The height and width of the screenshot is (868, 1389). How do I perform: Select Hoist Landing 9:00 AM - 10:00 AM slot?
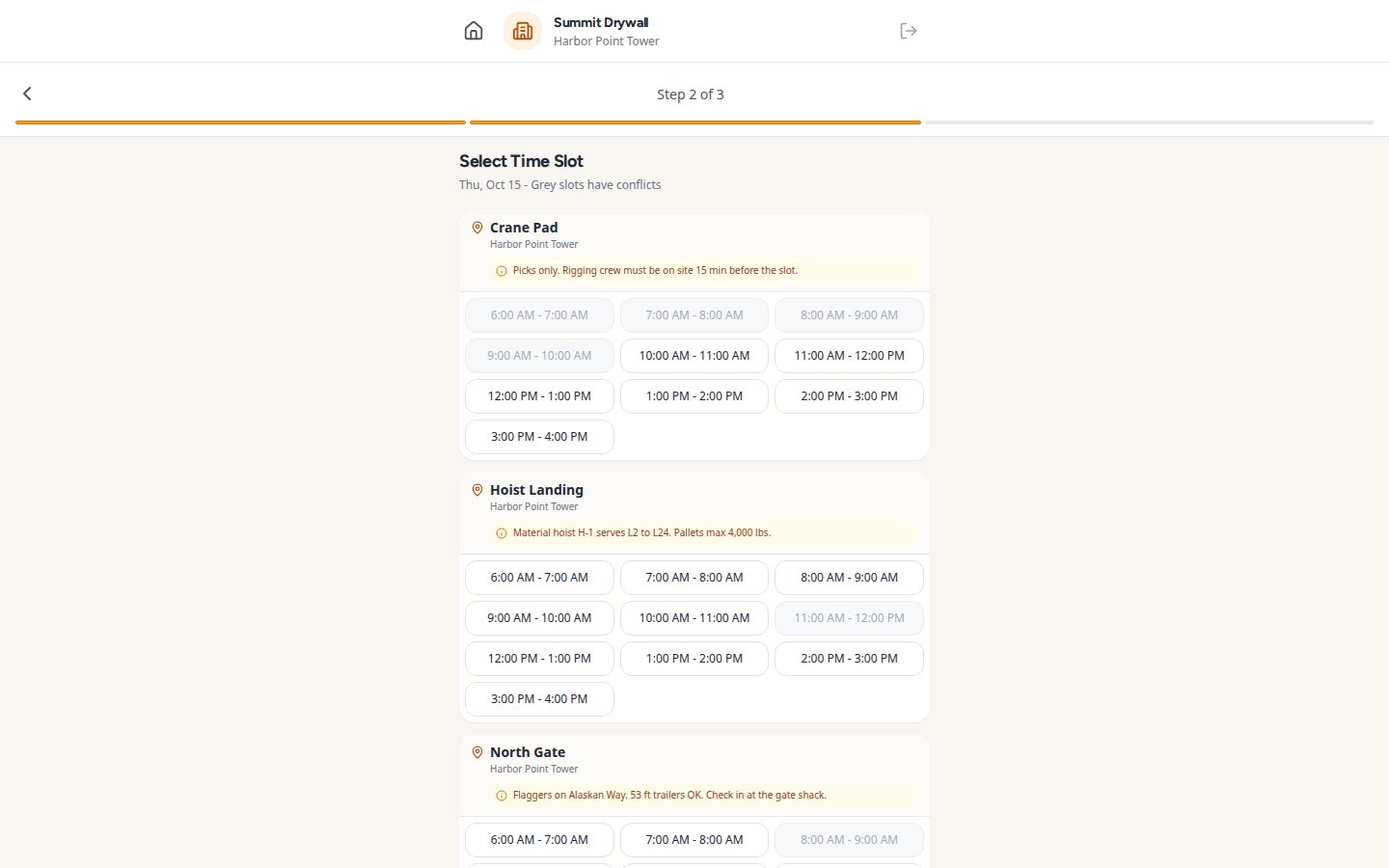tap(539, 618)
